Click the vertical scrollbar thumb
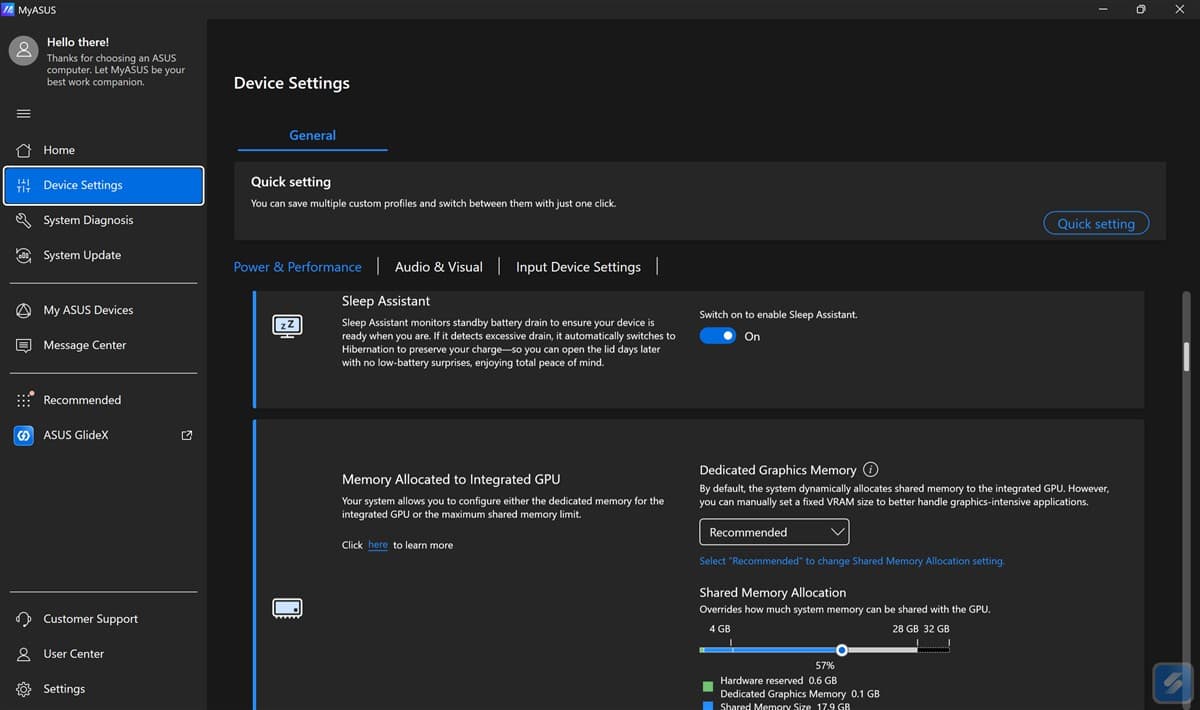This screenshot has width=1200, height=710. (1187, 357)
